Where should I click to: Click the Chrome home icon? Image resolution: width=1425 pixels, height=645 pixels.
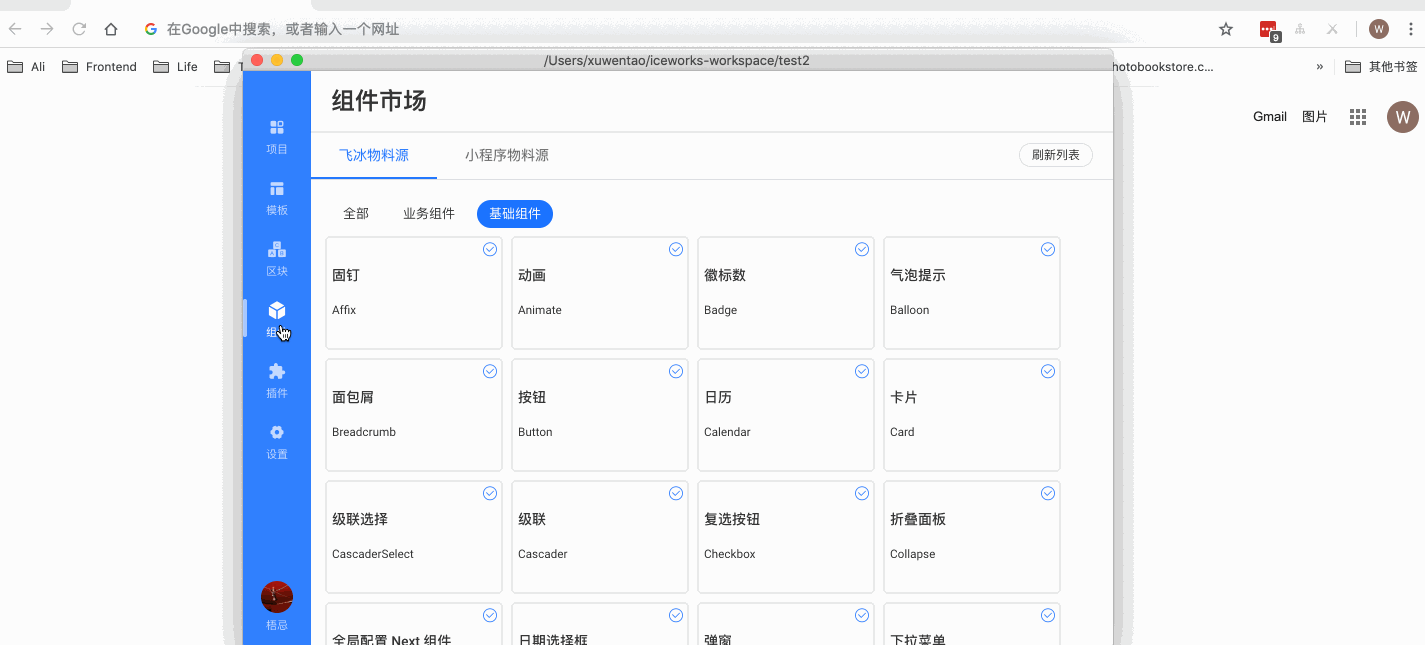pyautogui.click(x=111, y=29)
